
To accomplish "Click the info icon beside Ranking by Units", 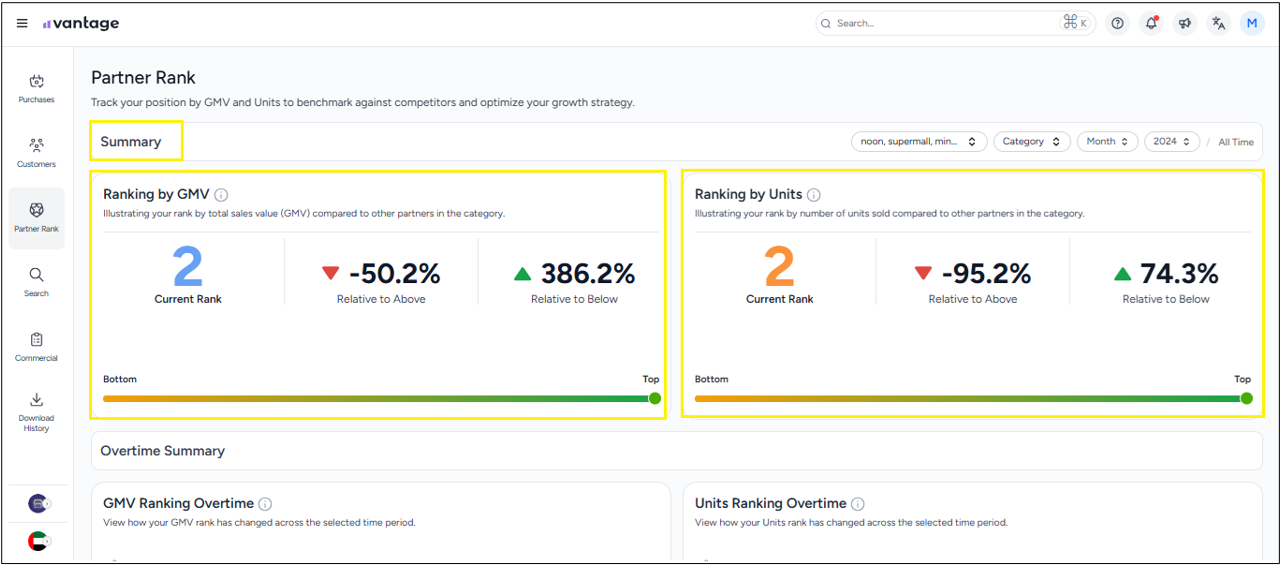I will (814, 195).
